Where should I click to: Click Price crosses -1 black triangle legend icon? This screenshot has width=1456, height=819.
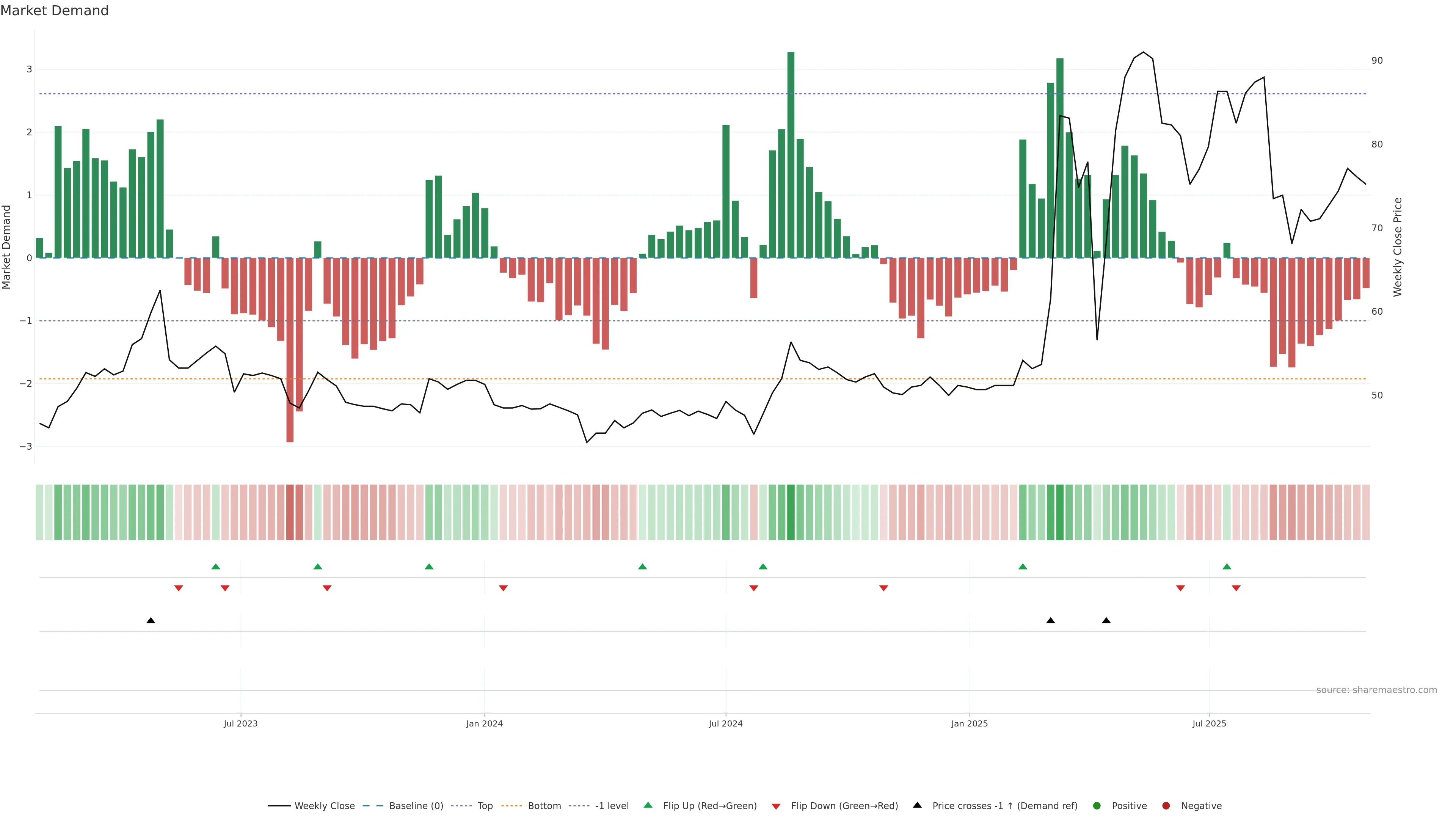click(917, 805)
